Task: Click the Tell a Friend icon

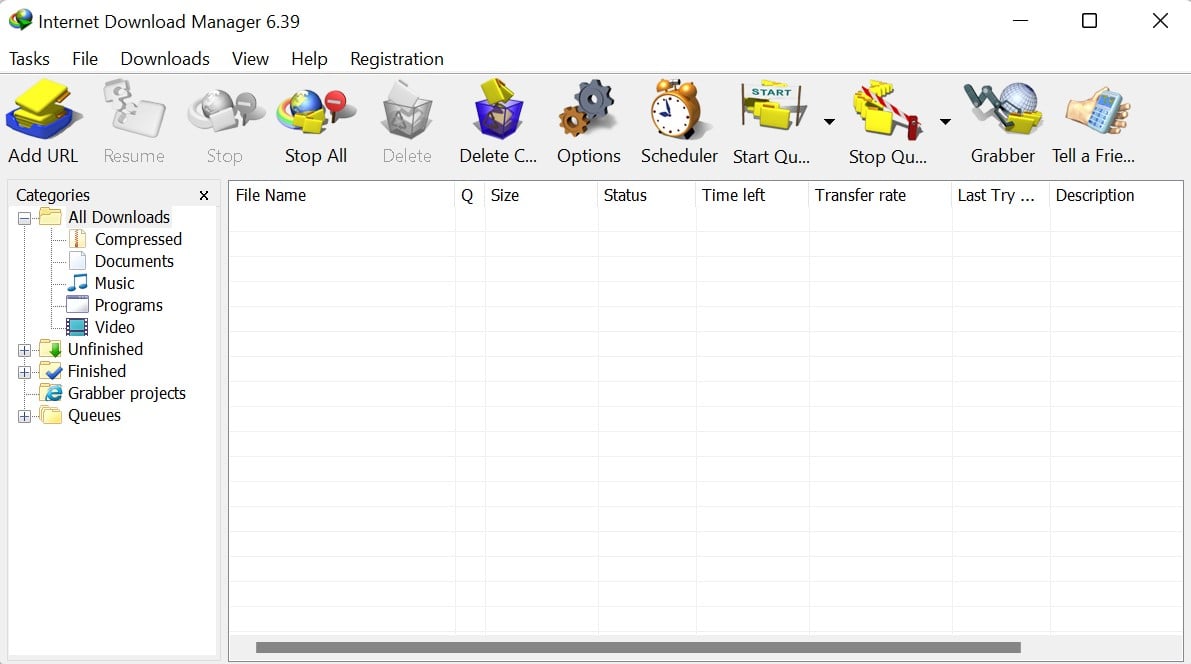Action: pos(1094,111)
